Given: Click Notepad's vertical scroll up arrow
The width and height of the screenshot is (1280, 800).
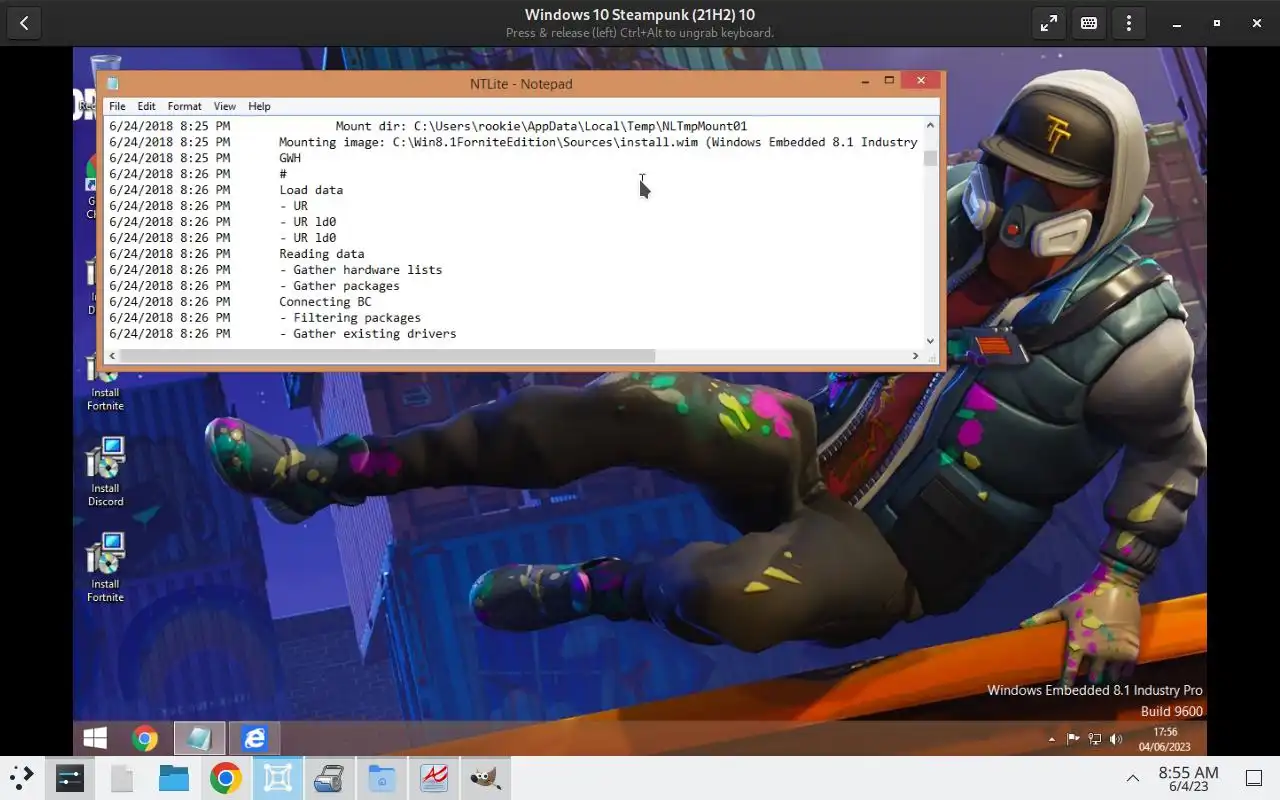Looking at the screenshot, I should pyautogui.click(x=931, y=125).
